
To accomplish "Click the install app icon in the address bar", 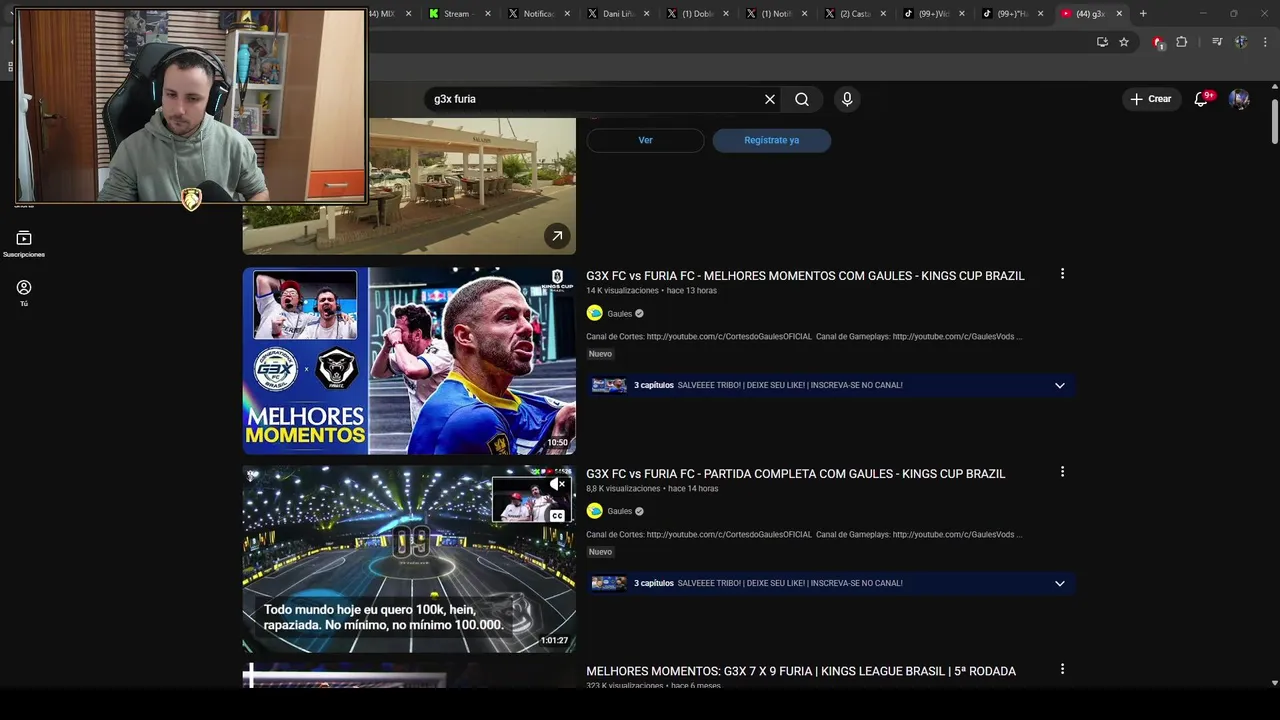I will point(1102,42).
